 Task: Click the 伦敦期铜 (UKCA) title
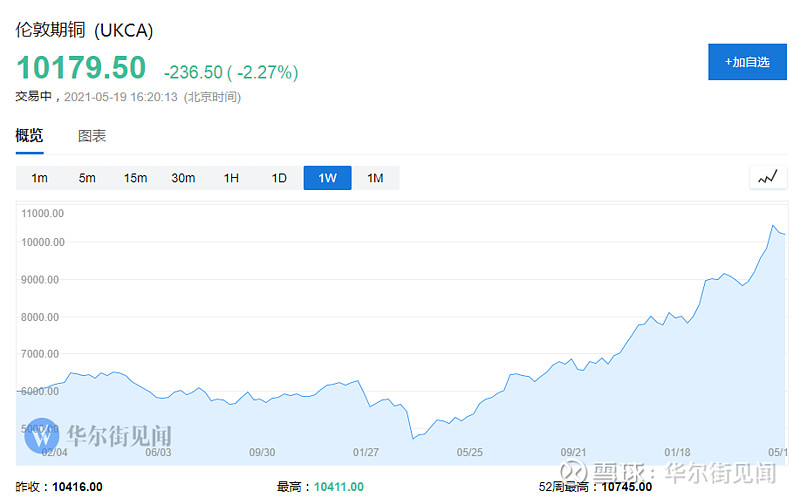pos(84,29)
